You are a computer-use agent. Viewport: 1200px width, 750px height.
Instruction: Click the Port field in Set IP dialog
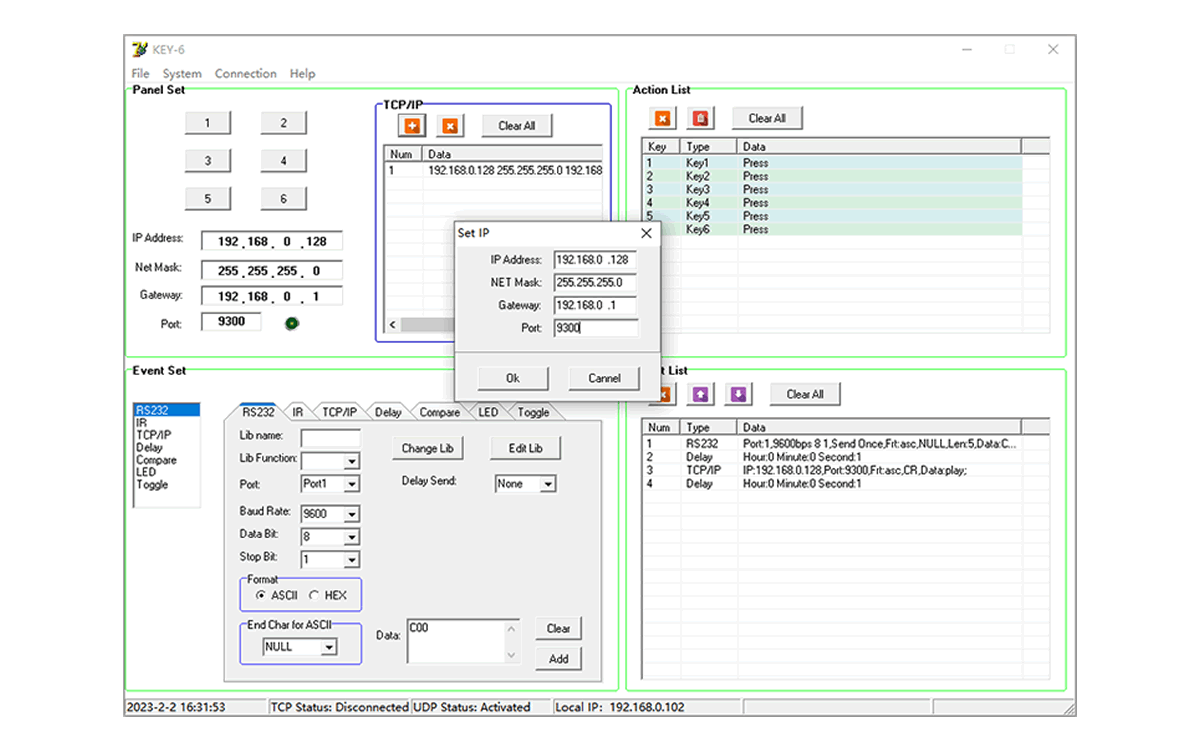595,328
